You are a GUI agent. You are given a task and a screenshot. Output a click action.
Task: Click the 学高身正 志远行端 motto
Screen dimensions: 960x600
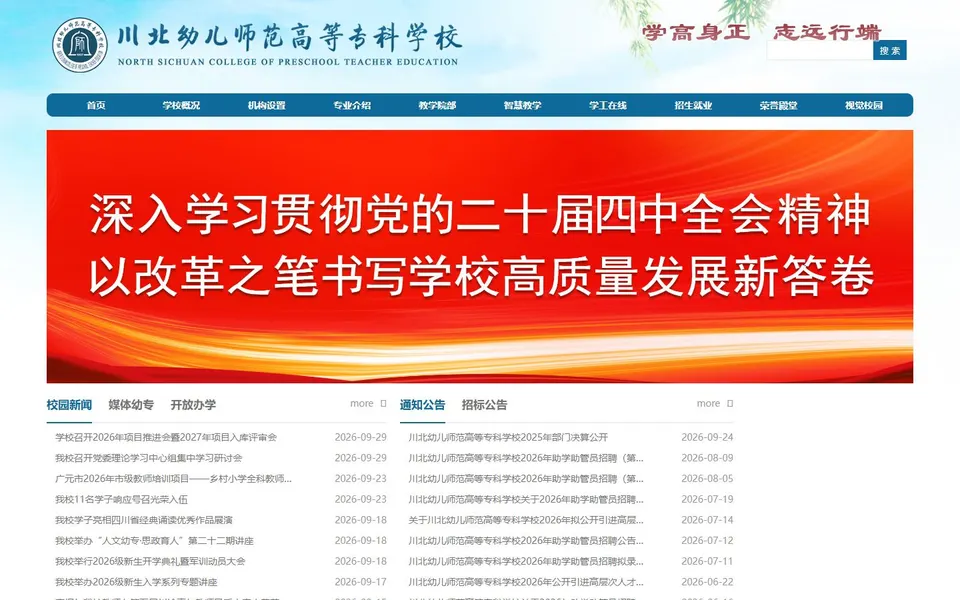pos(762,32)
